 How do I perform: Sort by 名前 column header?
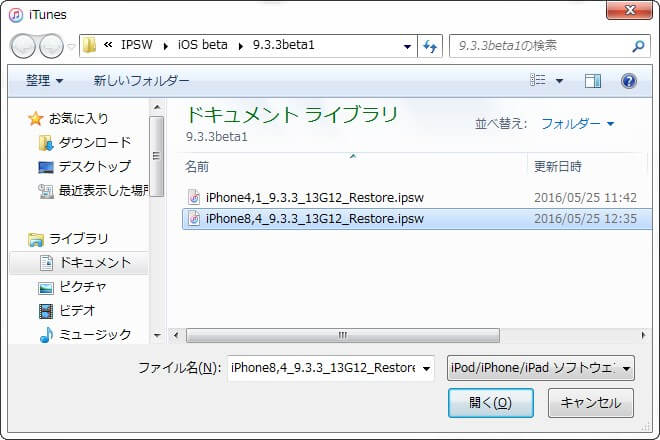click(x=197, y=167)
